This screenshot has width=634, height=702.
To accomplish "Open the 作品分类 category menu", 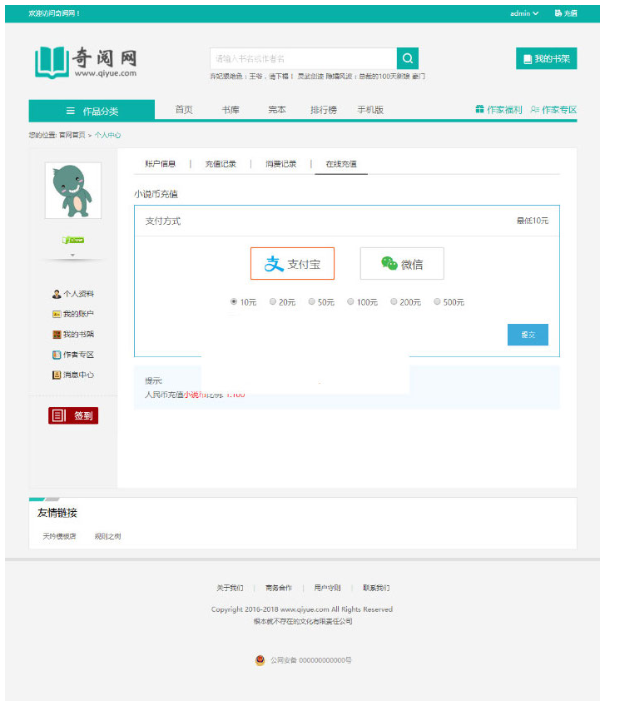I will pyautogui.click(x=92, y=110).
